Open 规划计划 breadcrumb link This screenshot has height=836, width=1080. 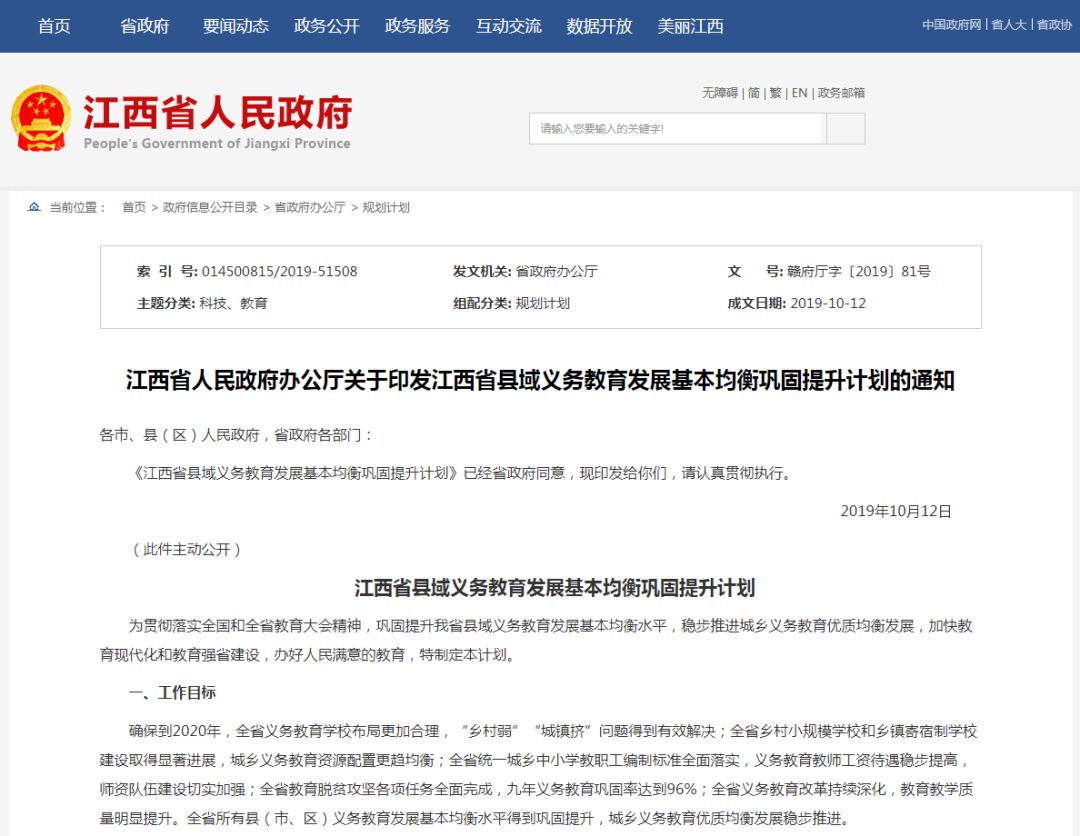click(386, 207)
